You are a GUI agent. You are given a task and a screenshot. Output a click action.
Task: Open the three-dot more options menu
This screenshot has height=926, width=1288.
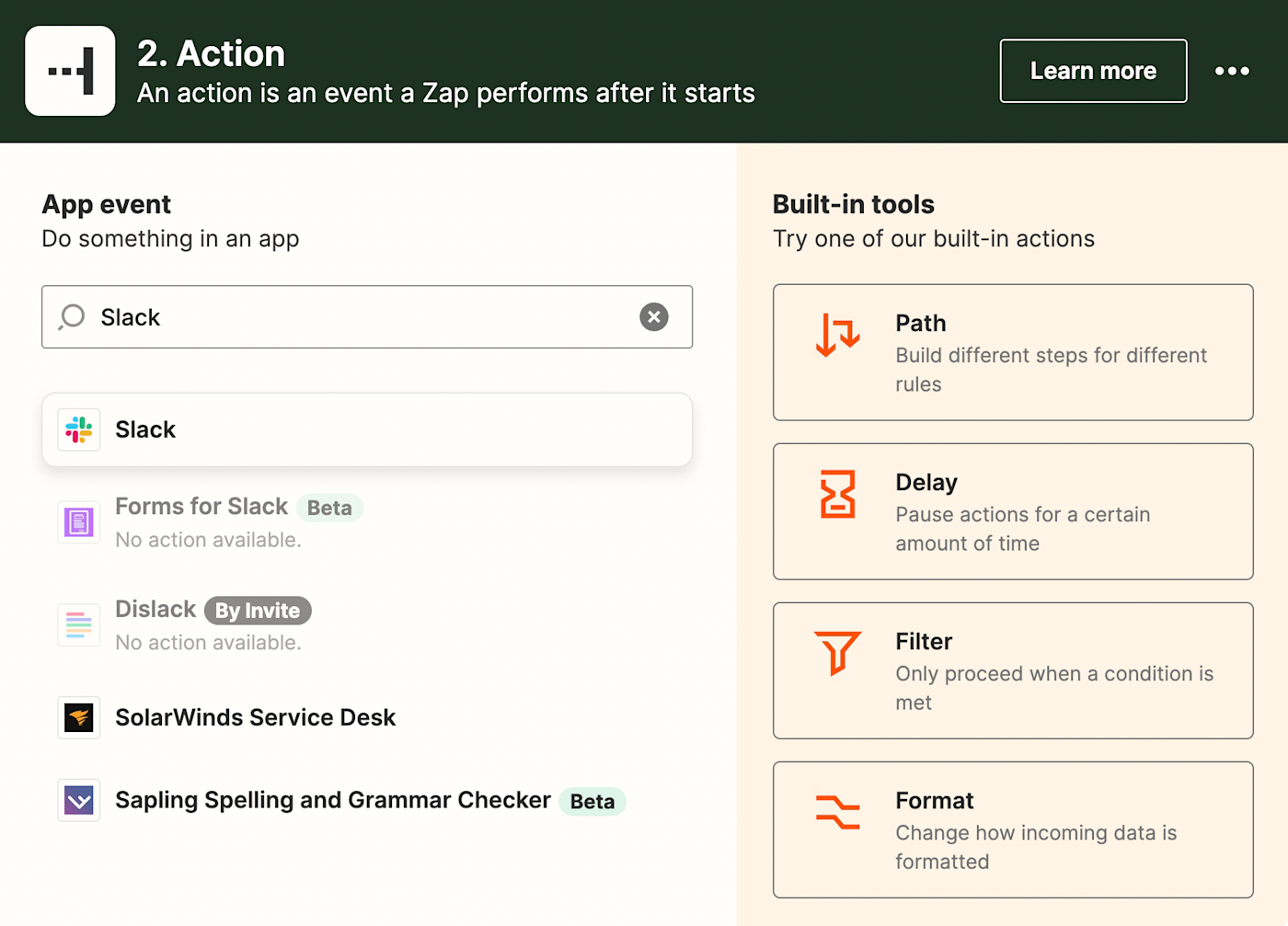click(x=1232, y=71)
